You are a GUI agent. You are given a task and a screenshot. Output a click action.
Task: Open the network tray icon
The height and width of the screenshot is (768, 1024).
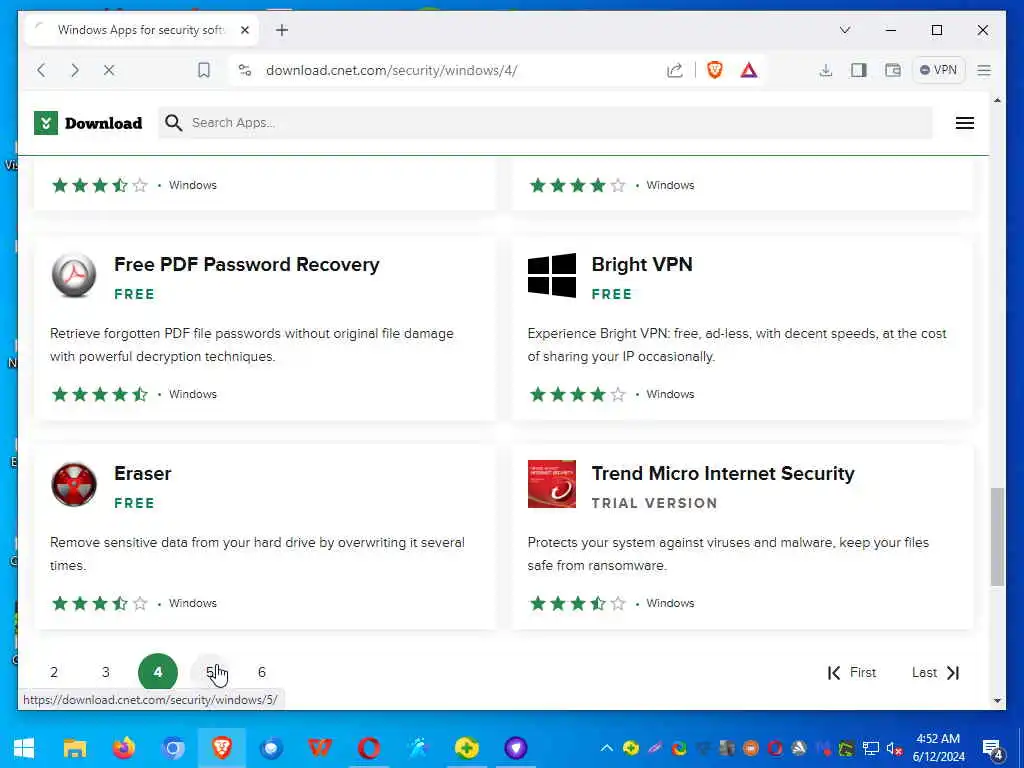click(870, 748)
